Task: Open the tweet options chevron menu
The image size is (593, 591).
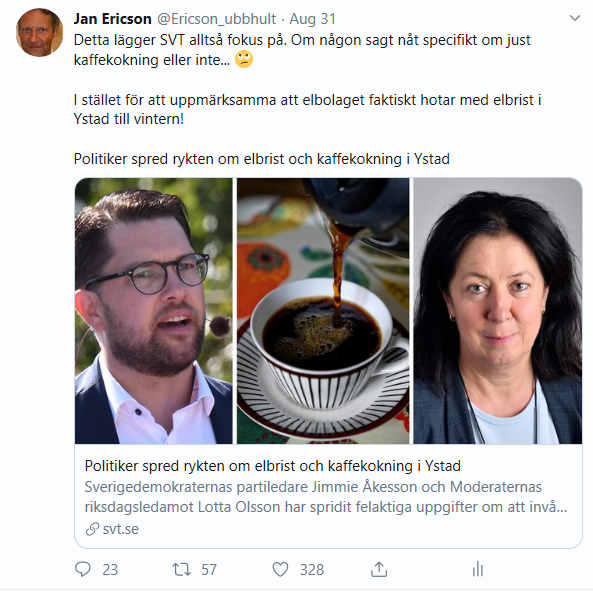Action: (x=574, y=18)
